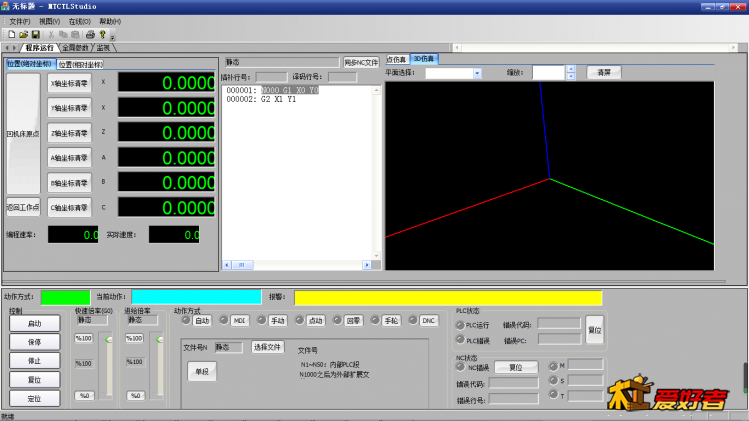The height and width of the screenshot is (421, 749).
Task: Click the 选择文件 button
Action: click(x=268, y=347)
